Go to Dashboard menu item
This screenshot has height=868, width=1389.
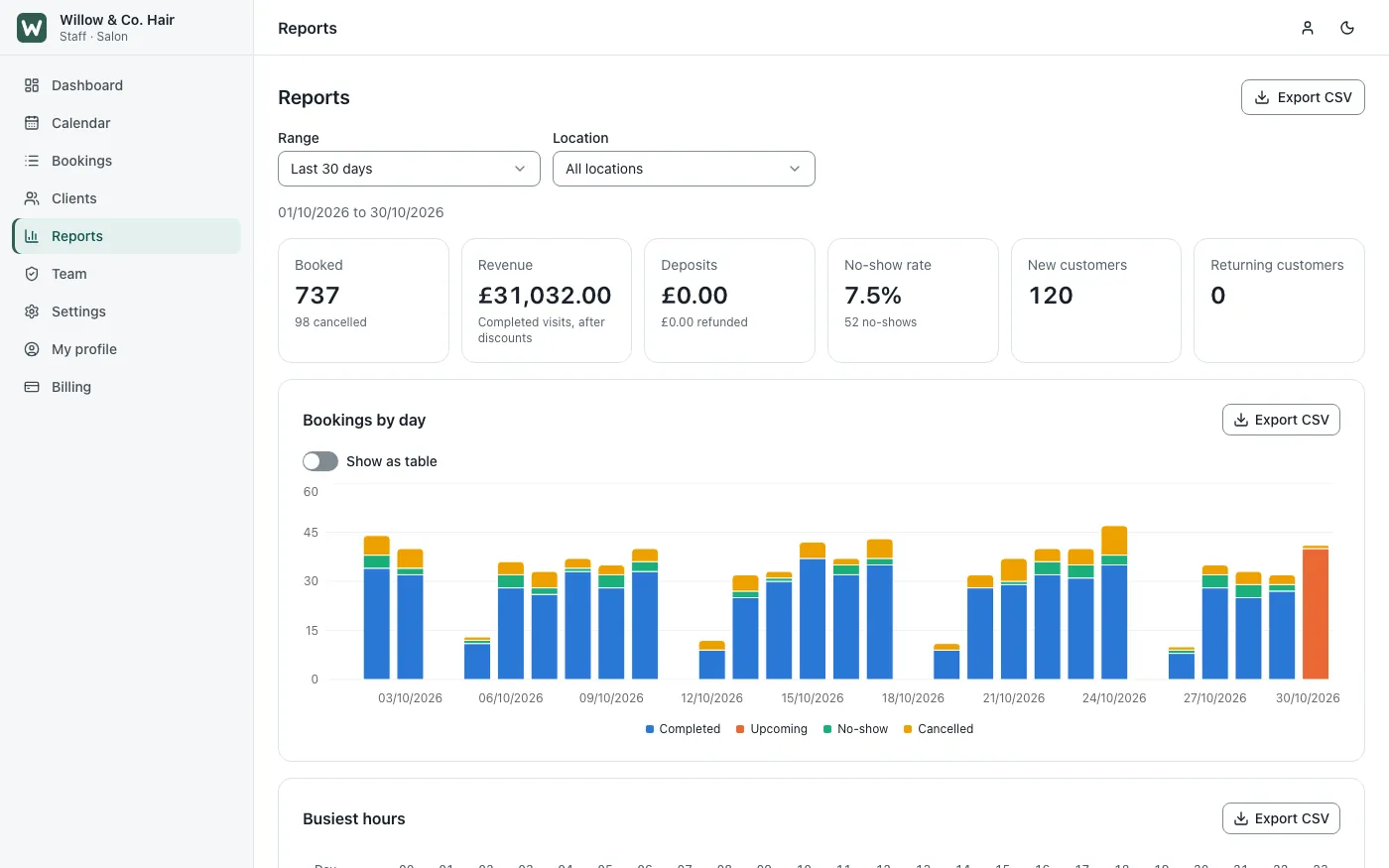point(127,85)
